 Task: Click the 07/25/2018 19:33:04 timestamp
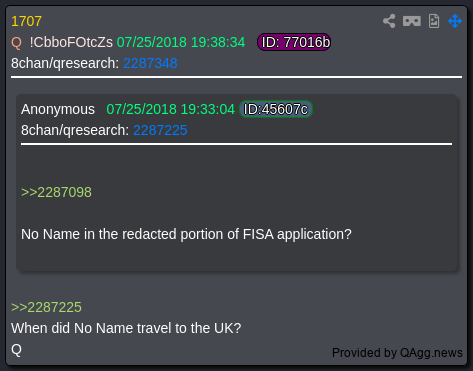pos(170,109)
